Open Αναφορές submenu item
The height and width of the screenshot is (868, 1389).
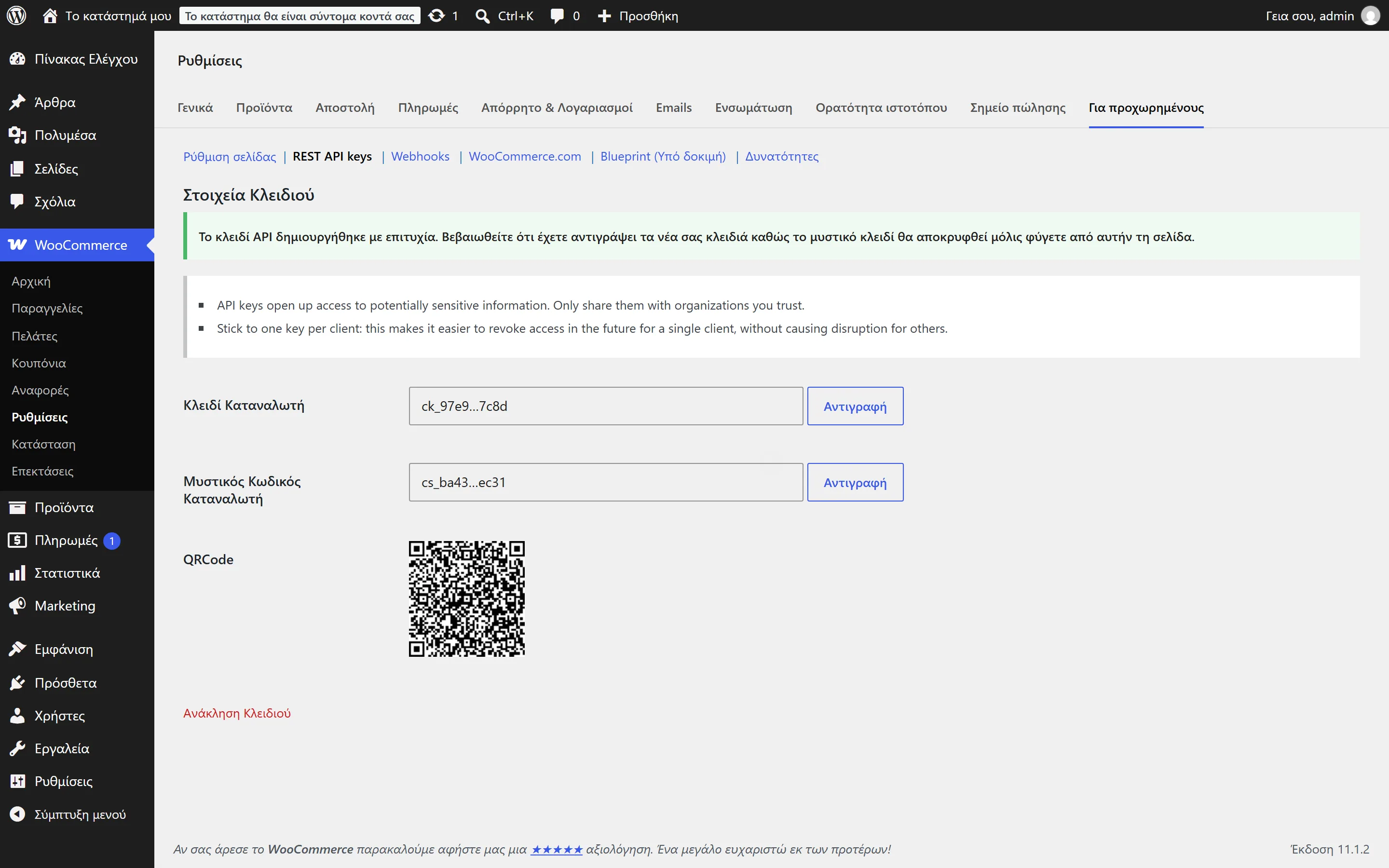pyautogui.click(x=40, y=390)
